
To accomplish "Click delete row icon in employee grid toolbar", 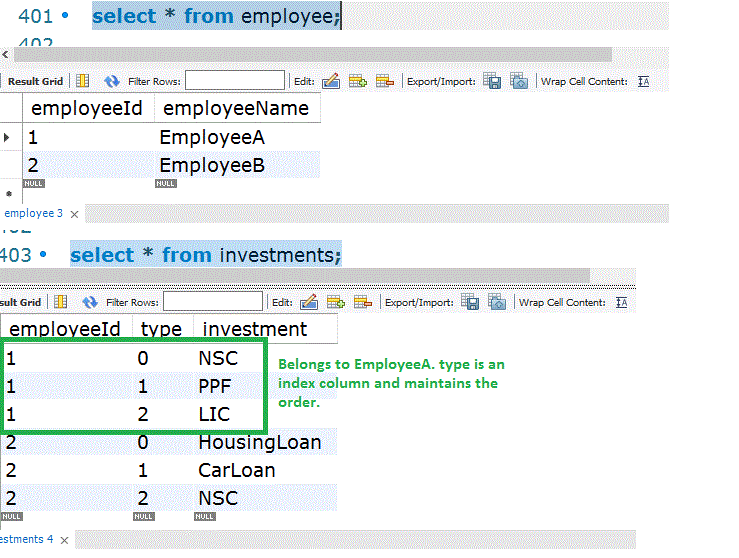I will pyautogui.click(x=385, y=81).
